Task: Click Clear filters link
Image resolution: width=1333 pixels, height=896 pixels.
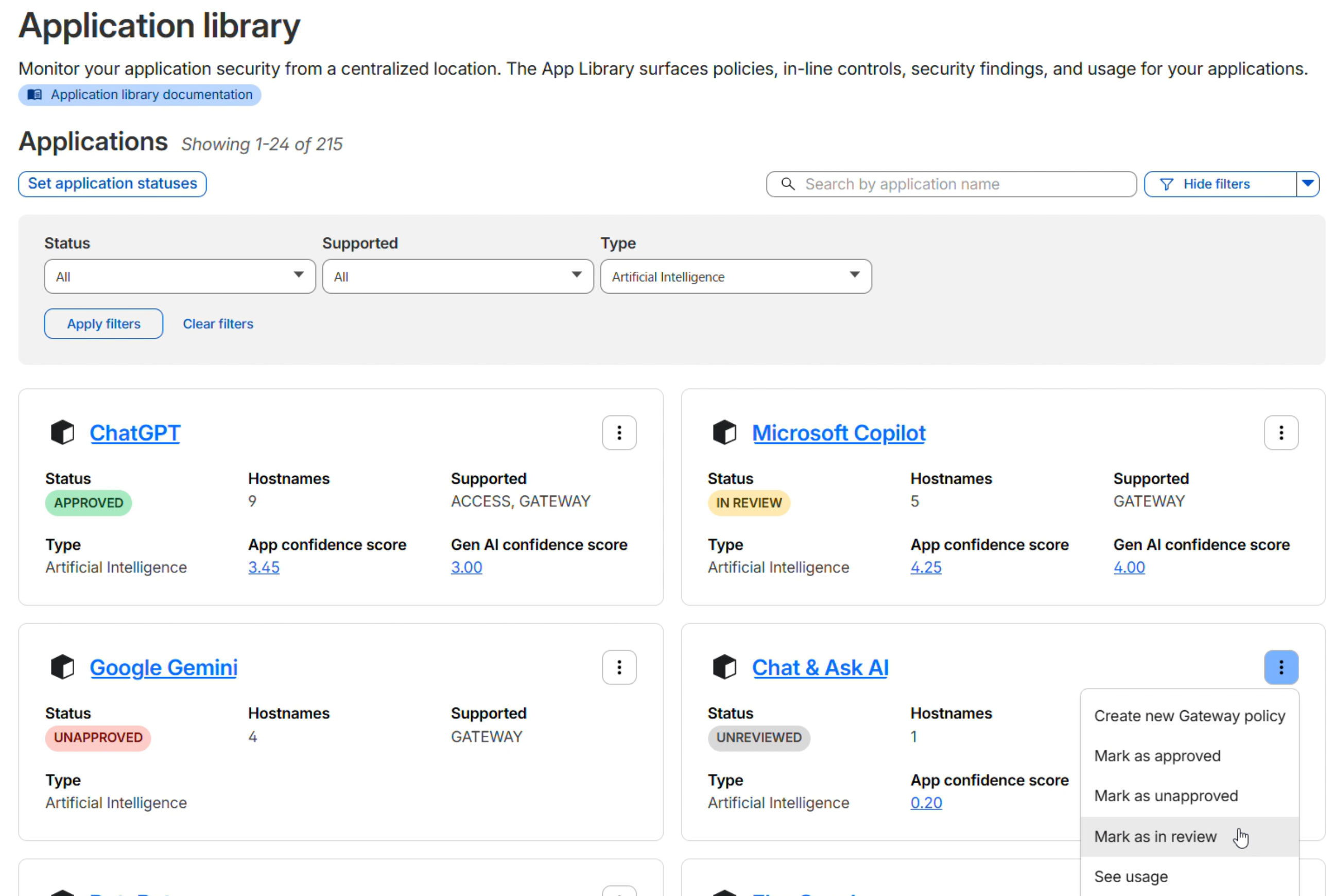Action: click(218, 324)
